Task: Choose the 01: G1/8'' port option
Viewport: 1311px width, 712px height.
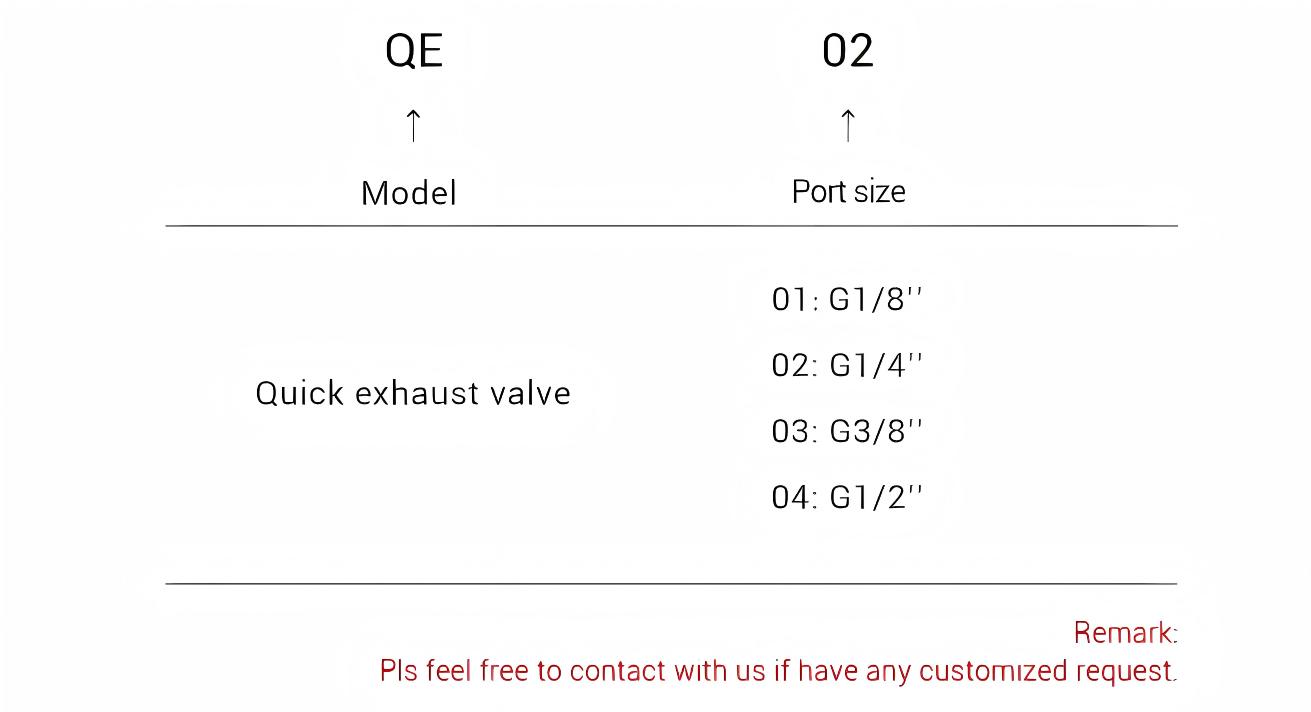Action: tap(846, 299)
